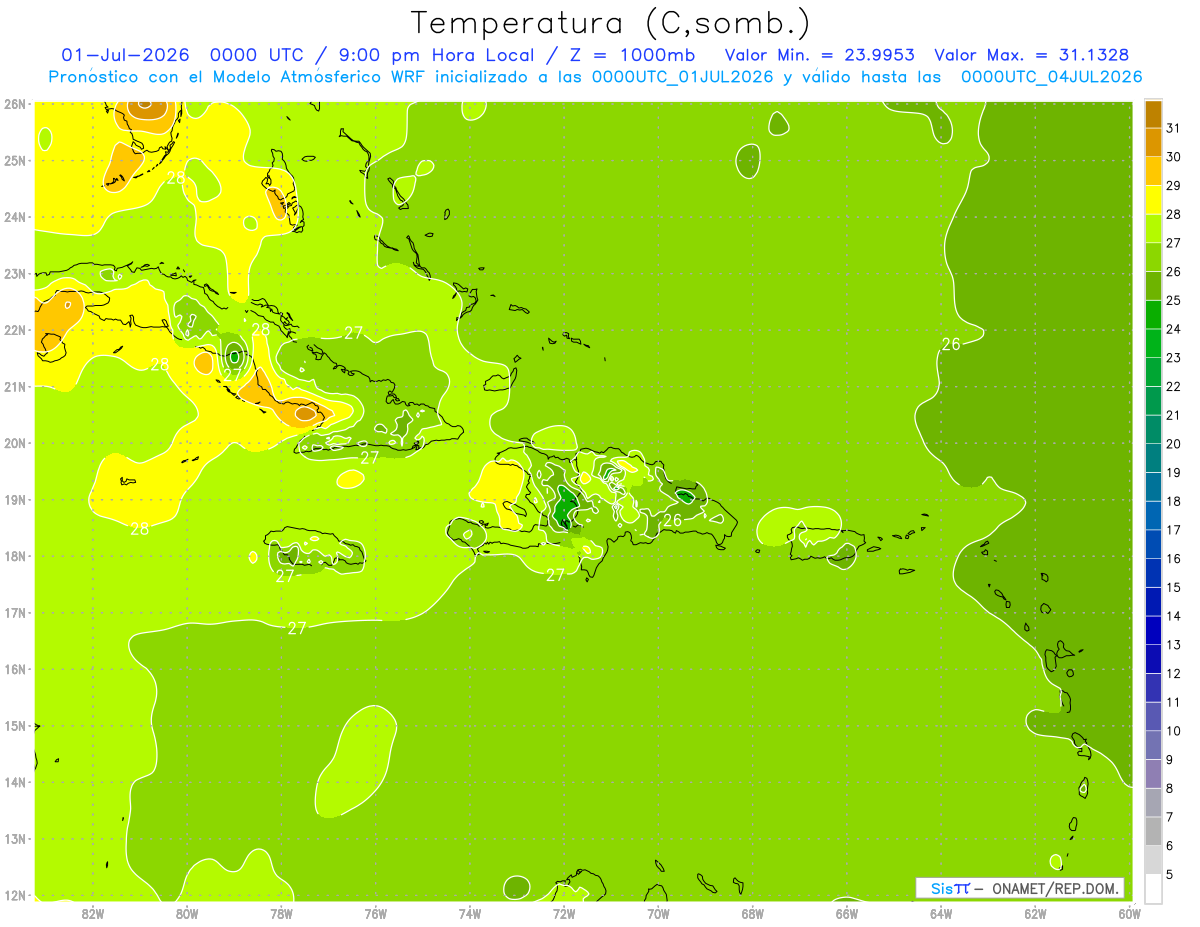Pick the 13 degree dark blue legend swatch
The height and width of the screenshot is (927, 1200).
pos(1153,630)
